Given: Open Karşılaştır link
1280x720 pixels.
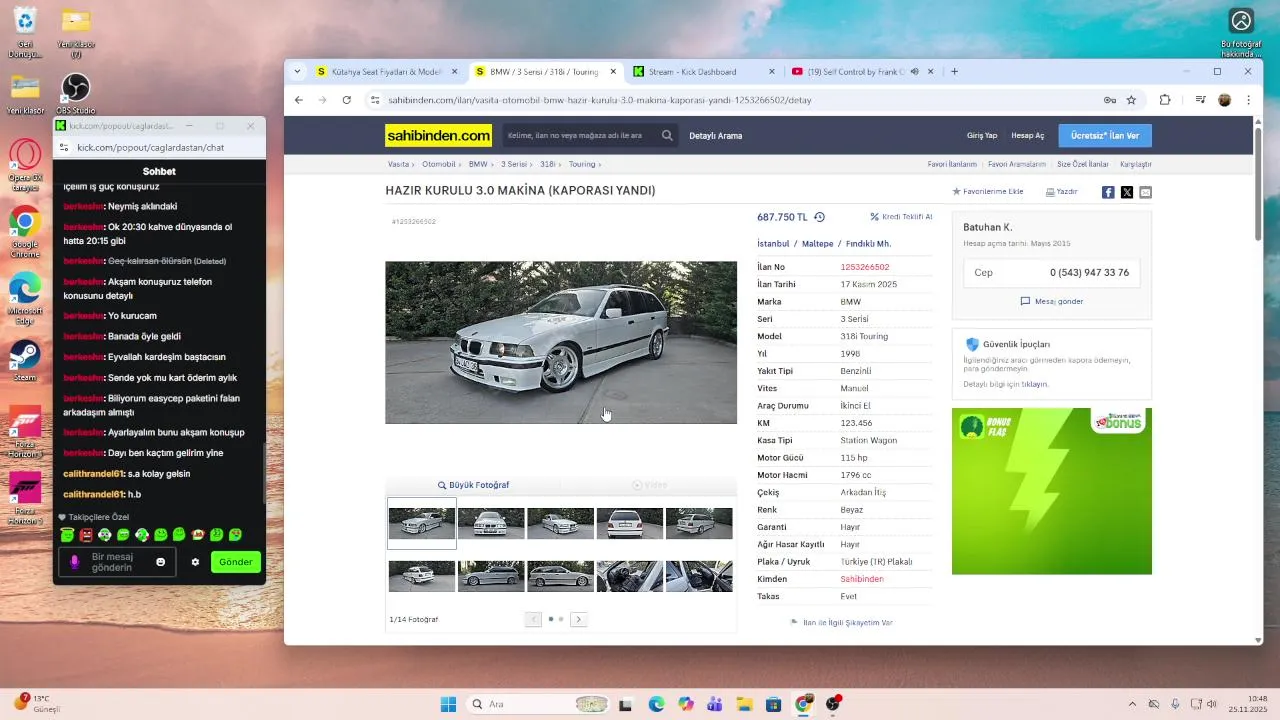Looking at the screenshot, I should point(1136,164).
